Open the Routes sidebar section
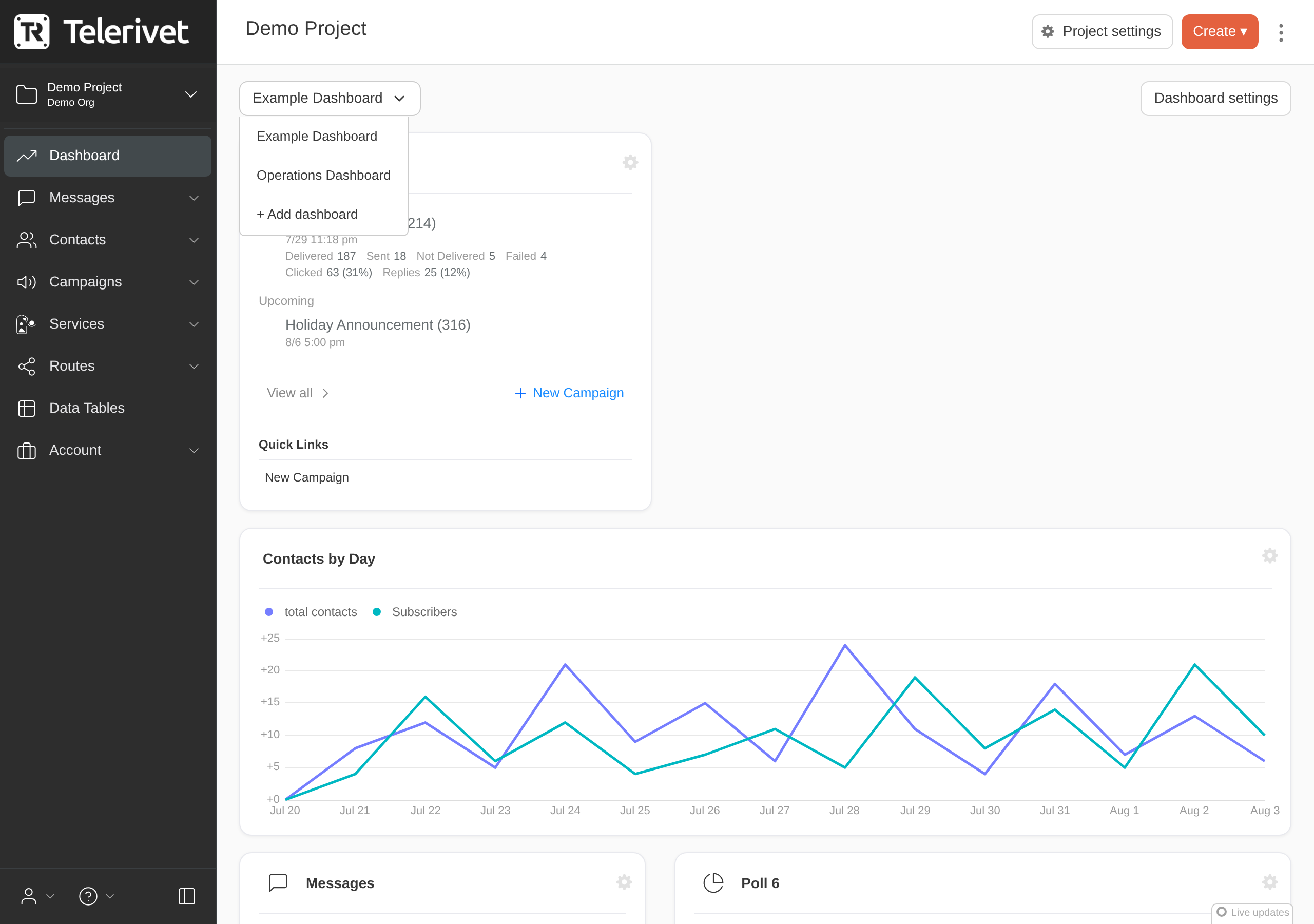 [x=108, y=367]
